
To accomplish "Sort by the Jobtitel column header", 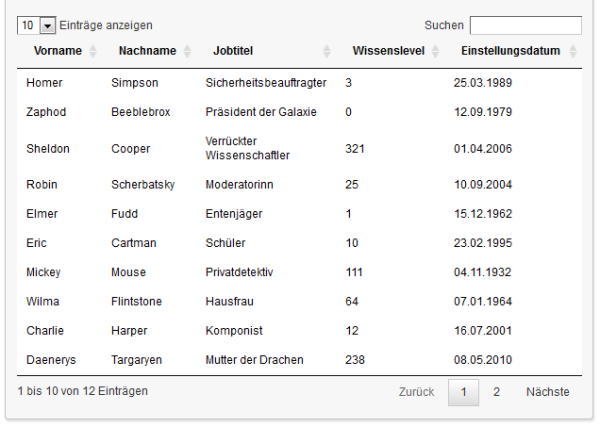I will [233, 51].
